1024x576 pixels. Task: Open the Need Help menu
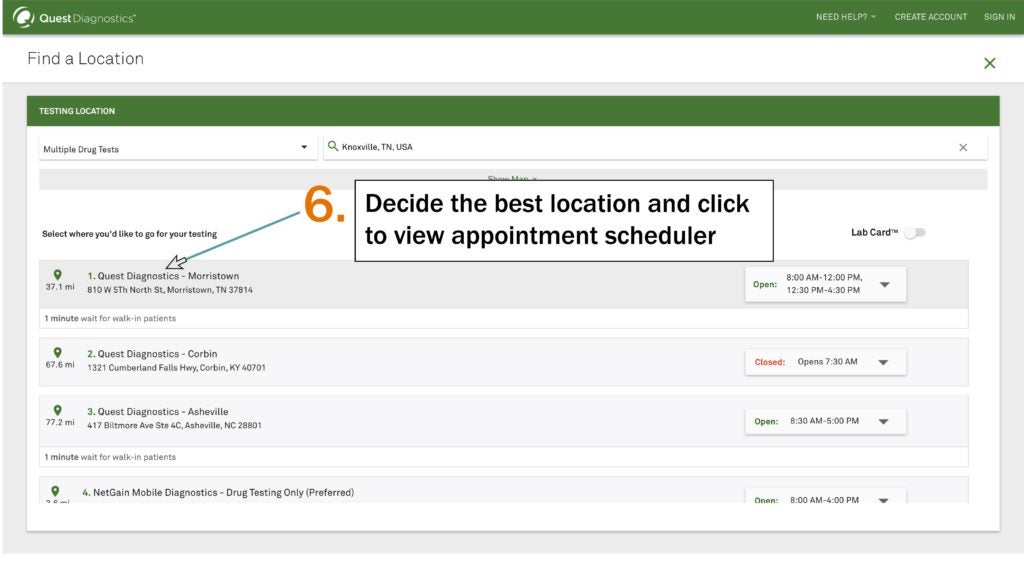(x=846, y=17)
